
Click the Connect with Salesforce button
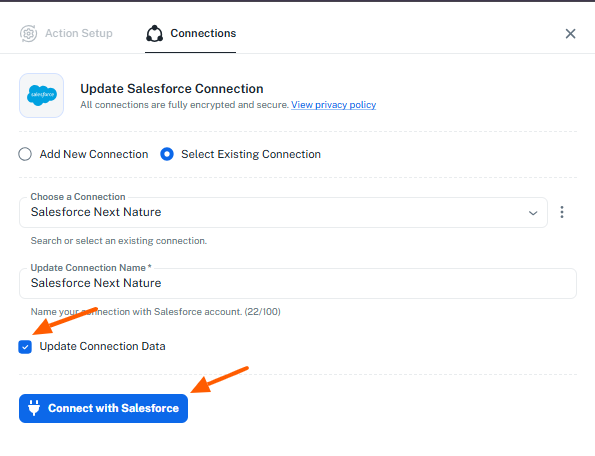click(x=103, y=408)
